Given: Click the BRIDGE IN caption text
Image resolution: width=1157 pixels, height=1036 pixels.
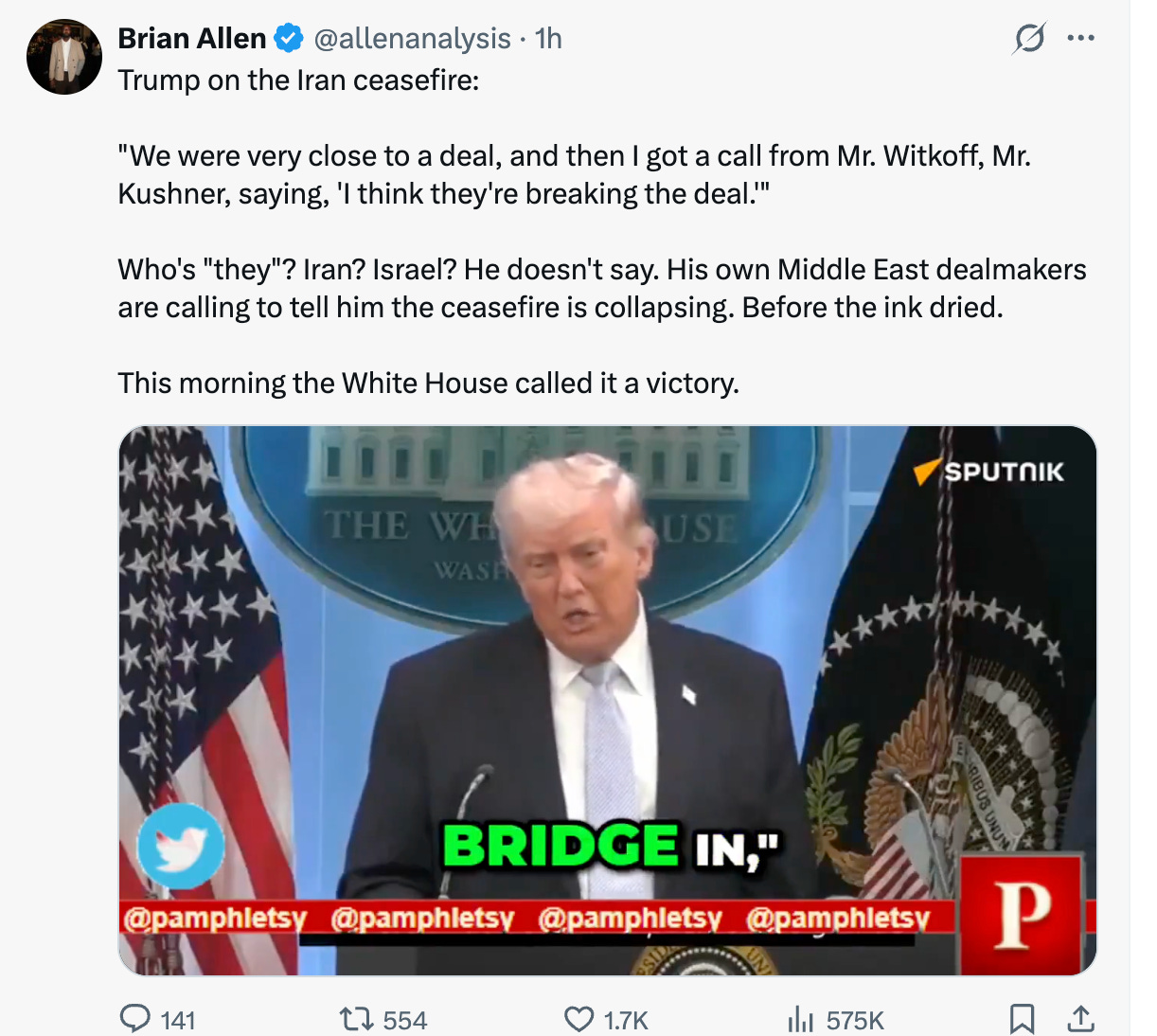Looking at the screenshot, I should pyautogui.click(x=611, y=846).
